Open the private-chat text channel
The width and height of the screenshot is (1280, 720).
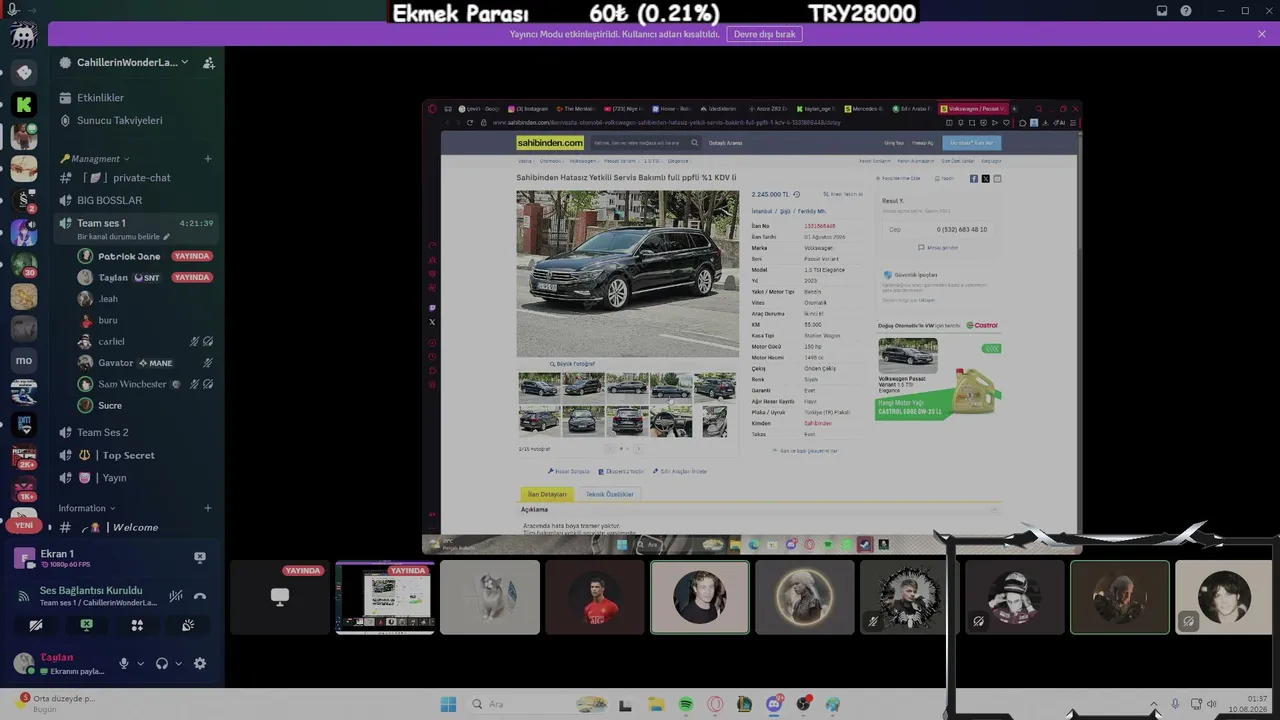tap(136, 178)
